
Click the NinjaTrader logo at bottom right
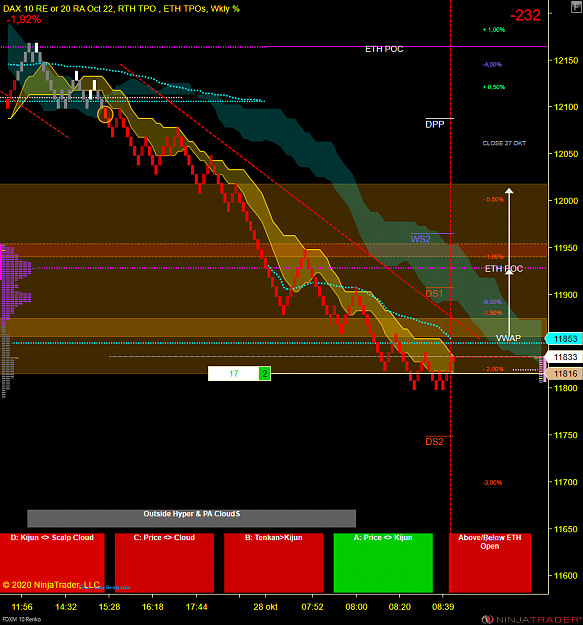point(531,619)
